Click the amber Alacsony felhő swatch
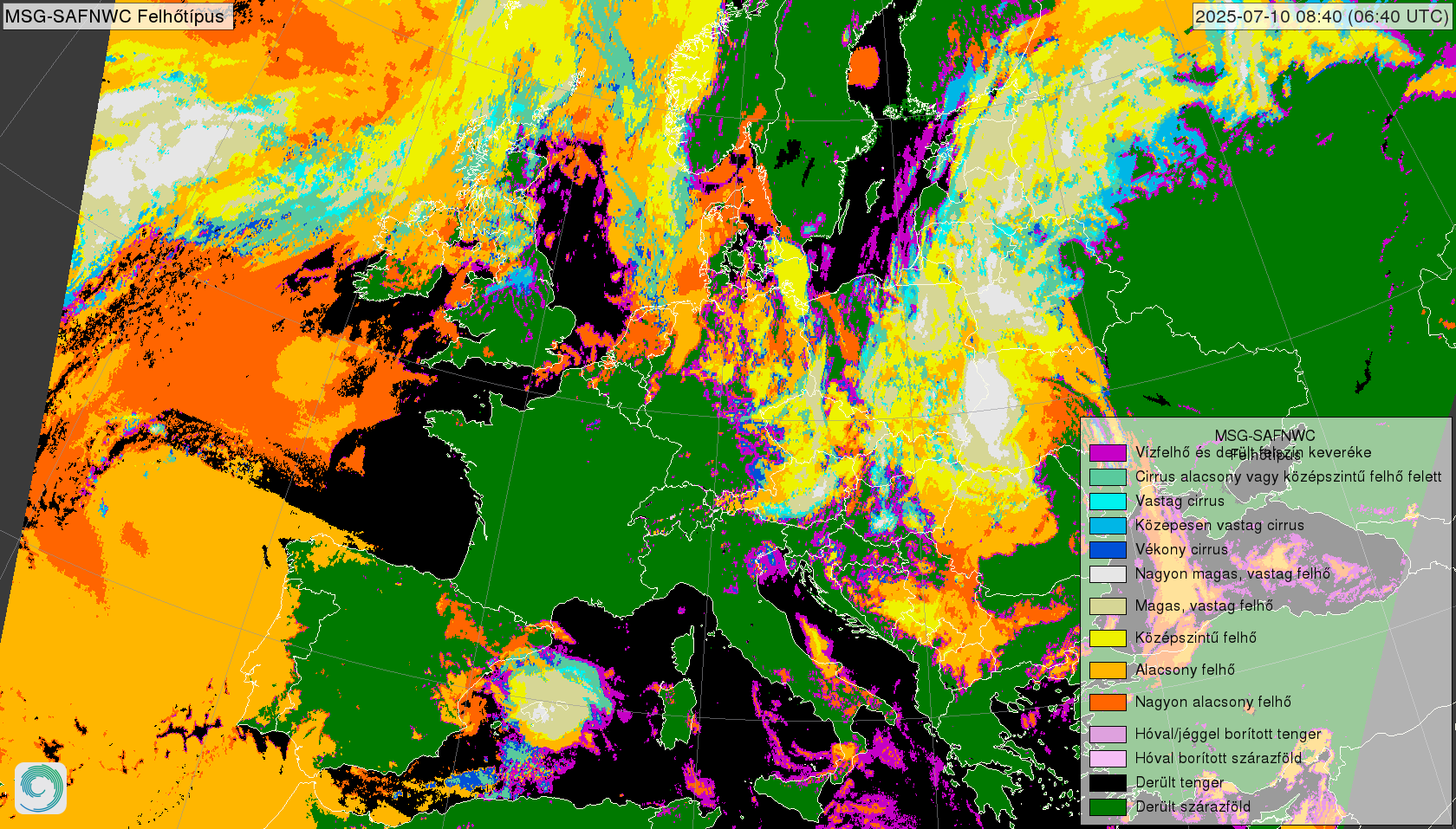Screen dimensions: 1456x829 (x=1108, y=670)
